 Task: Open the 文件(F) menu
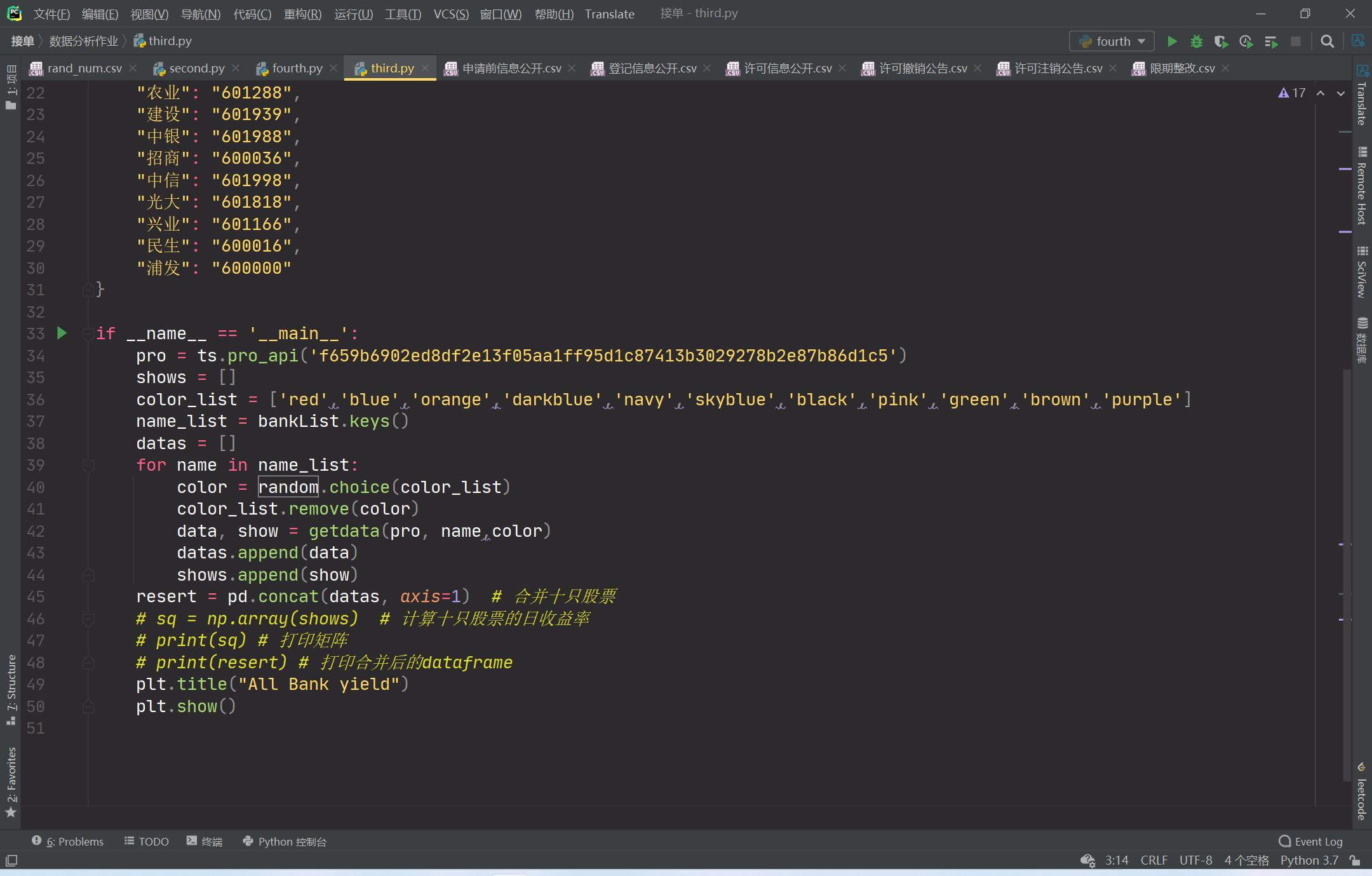(x=51, y=14)
